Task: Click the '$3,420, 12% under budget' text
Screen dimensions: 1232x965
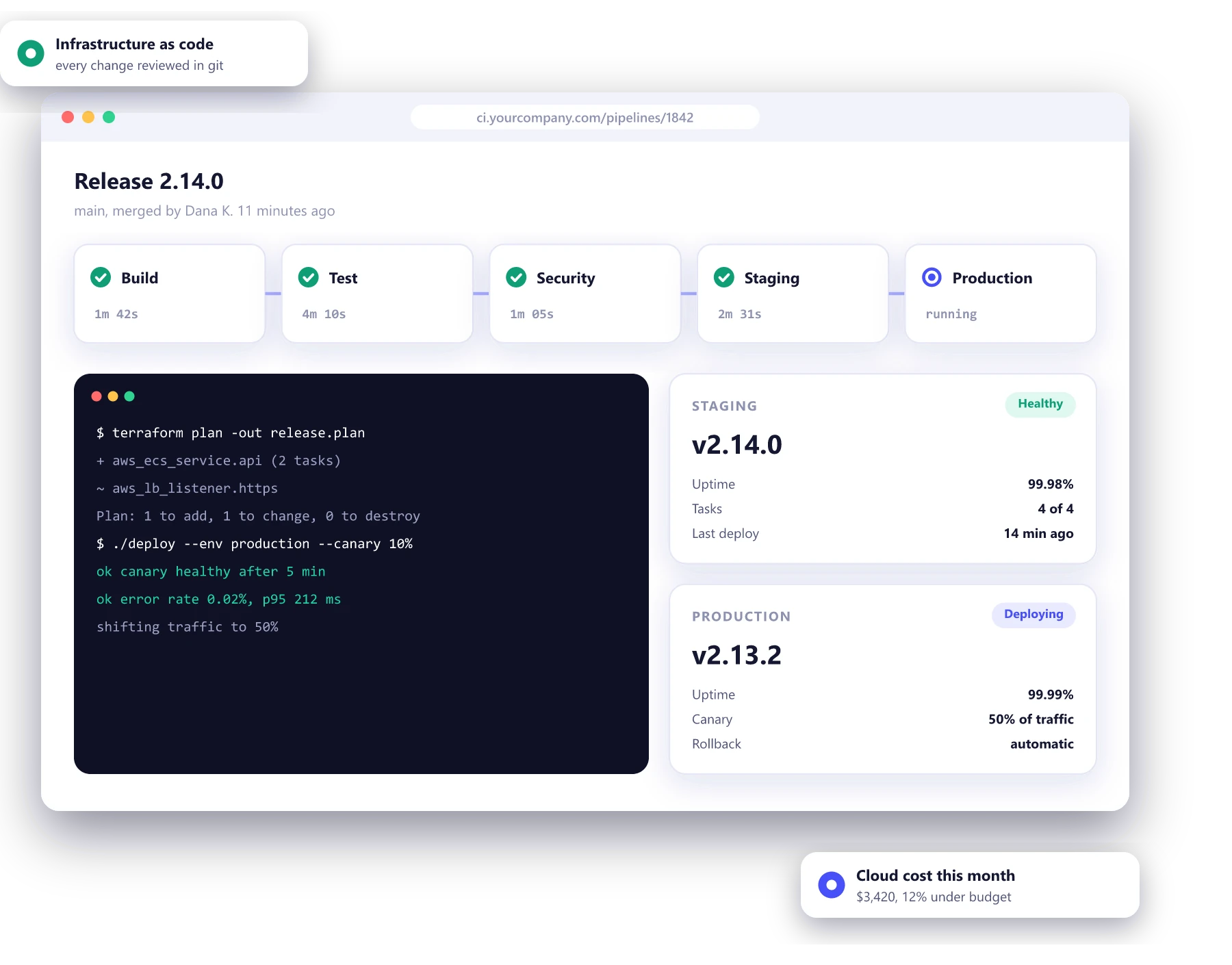Action: [934, 897]
